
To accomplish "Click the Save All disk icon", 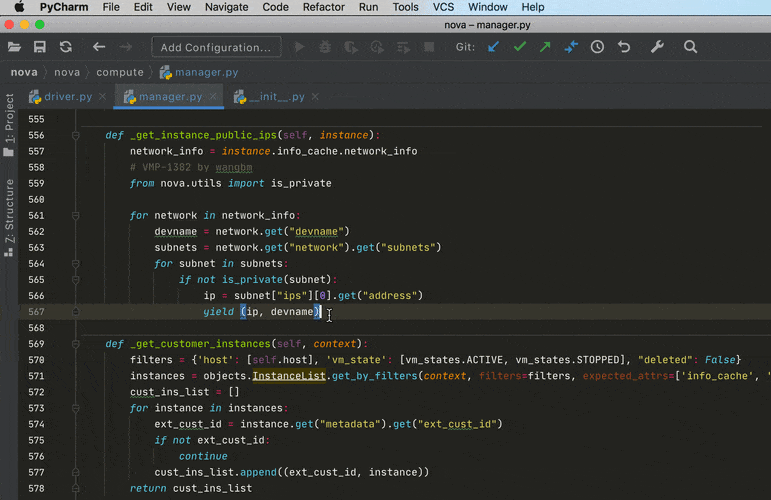I will (x=40, y=47).
